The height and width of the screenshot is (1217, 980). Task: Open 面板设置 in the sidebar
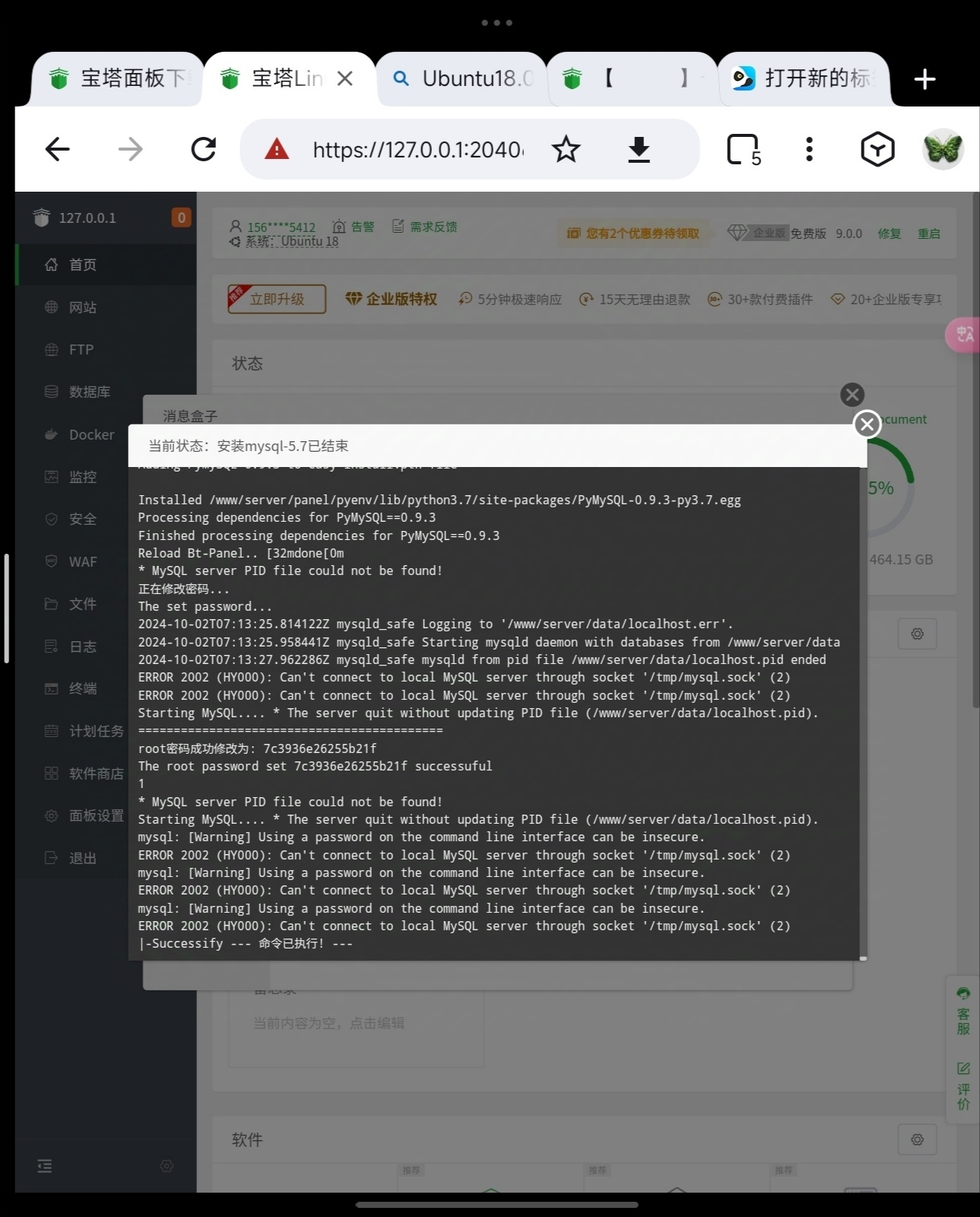pyautogui.click(x=96, y=815)
